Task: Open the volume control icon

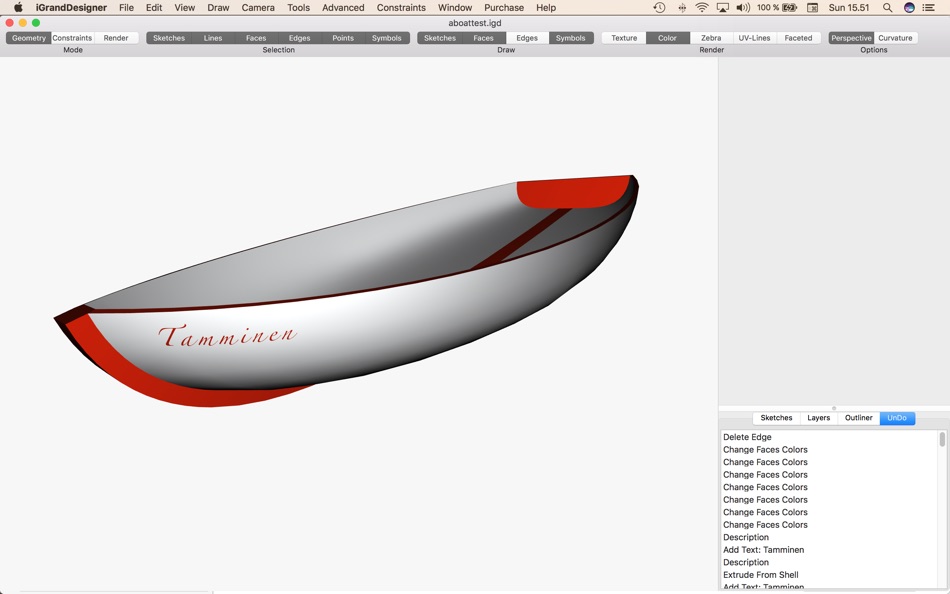Action: tap(743, 7)
